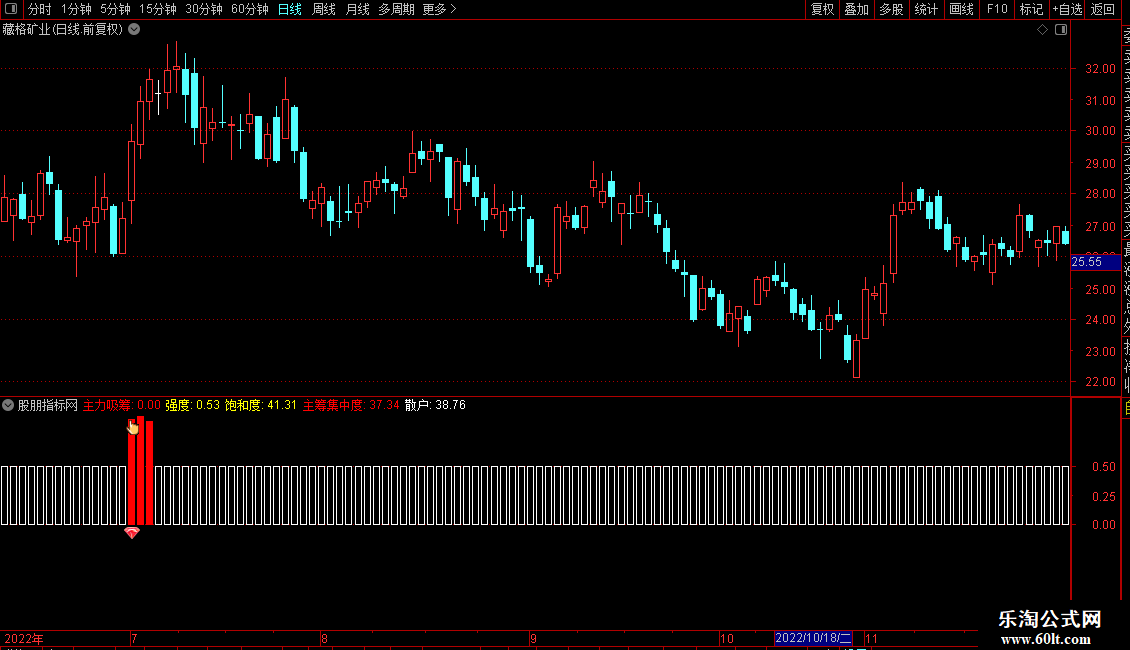Click the 统计 statistics button
The height and width of the screenshot is (650, 1130).
click(x=926, y=9)
